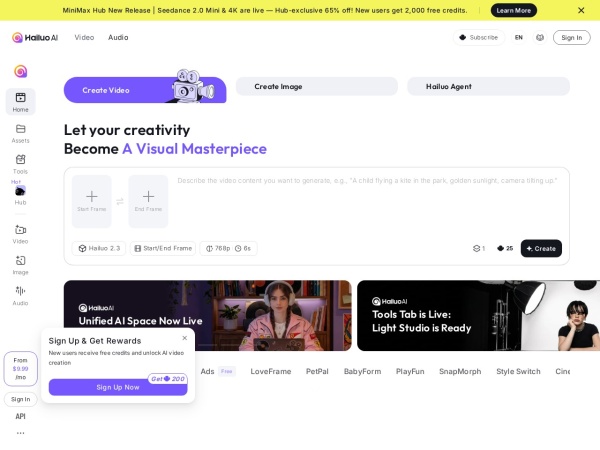
Task: Open the EN language selector
Action: point(518,38)
